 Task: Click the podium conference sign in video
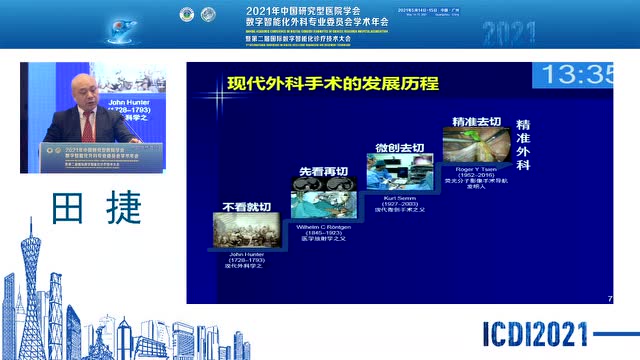(101, 157)
